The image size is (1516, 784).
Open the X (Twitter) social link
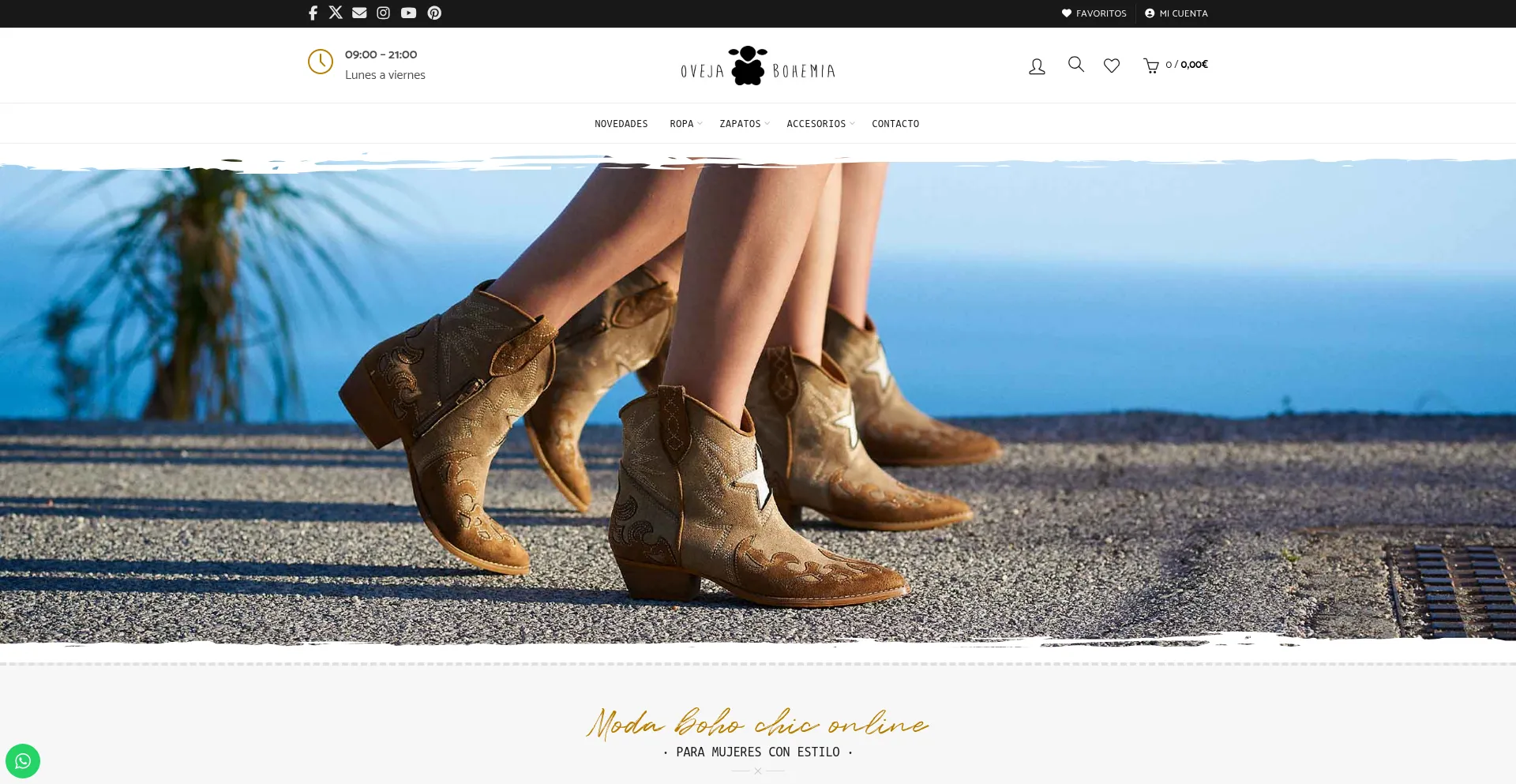coord(336,13)
